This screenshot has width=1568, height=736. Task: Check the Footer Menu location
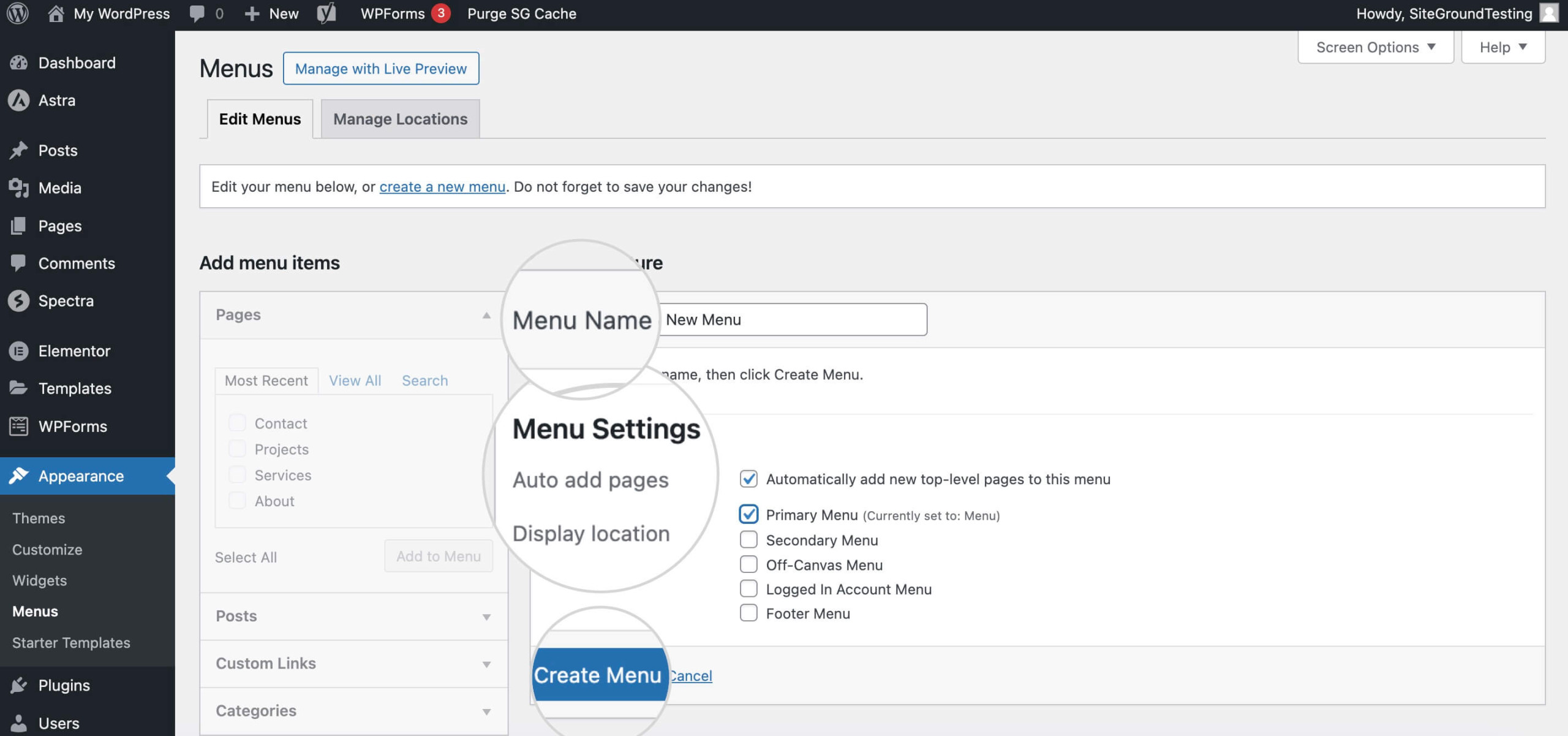pos(748,613)
